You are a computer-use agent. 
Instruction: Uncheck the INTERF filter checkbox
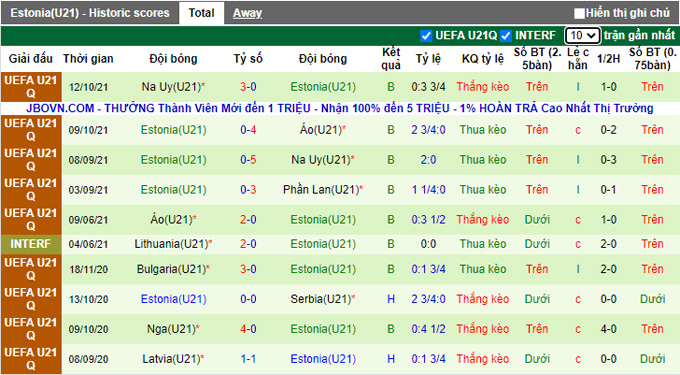coord(506,36)
